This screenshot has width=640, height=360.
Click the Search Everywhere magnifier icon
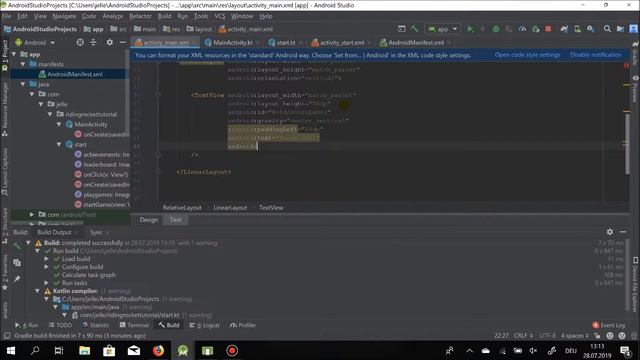[x=607, y=29]
